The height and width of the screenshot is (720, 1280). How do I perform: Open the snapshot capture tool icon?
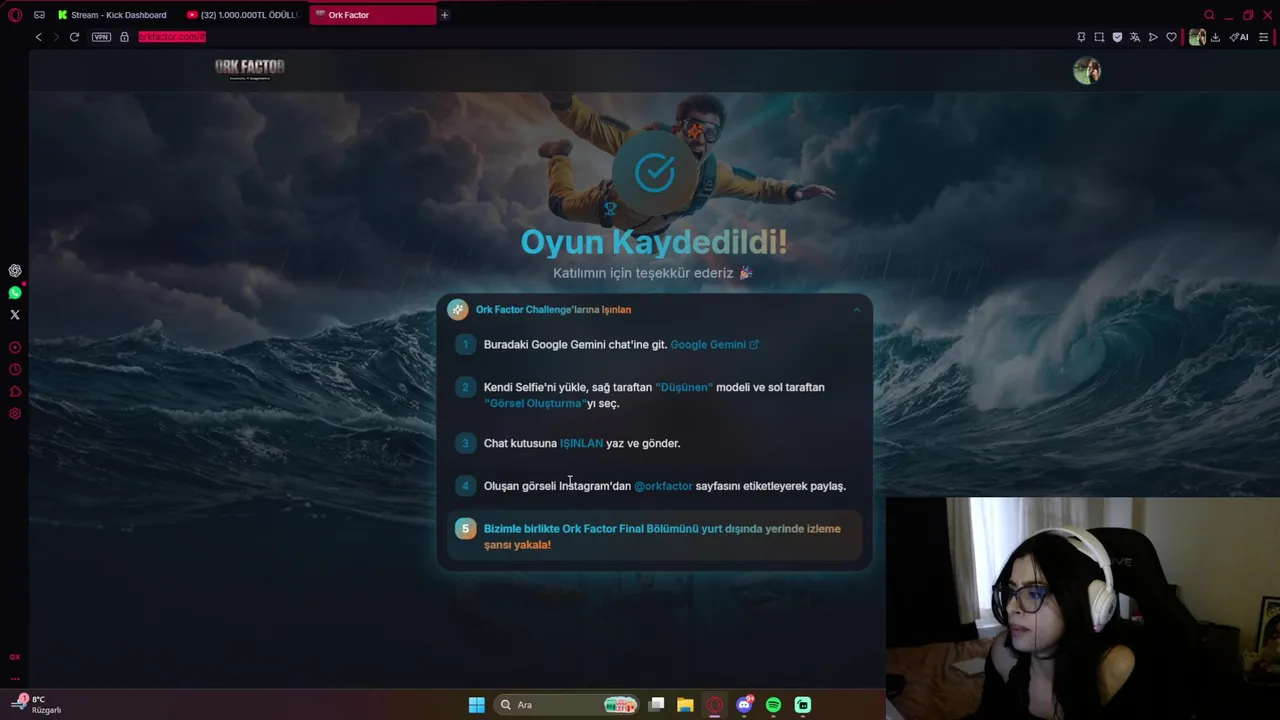coord(1099,37)
